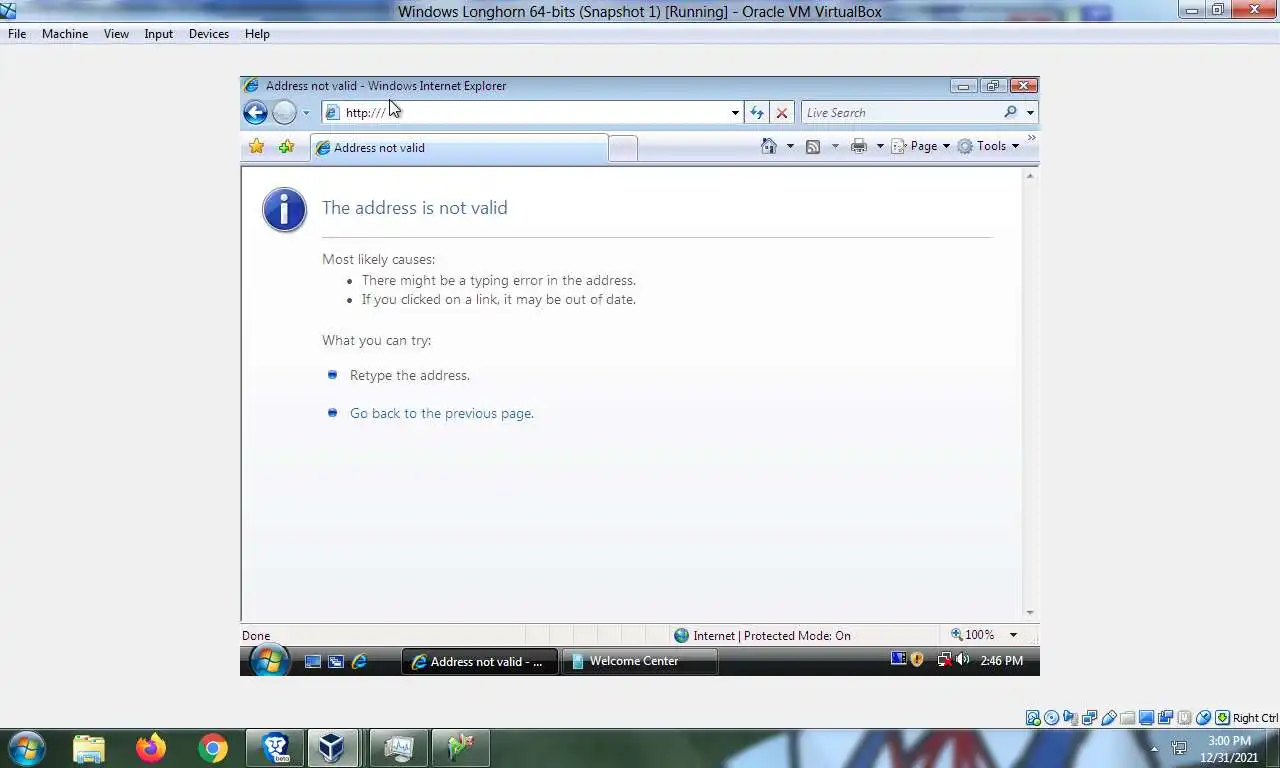Expand the Home button dropdown arrow
1280x768 pixels.
pos(790,146)
